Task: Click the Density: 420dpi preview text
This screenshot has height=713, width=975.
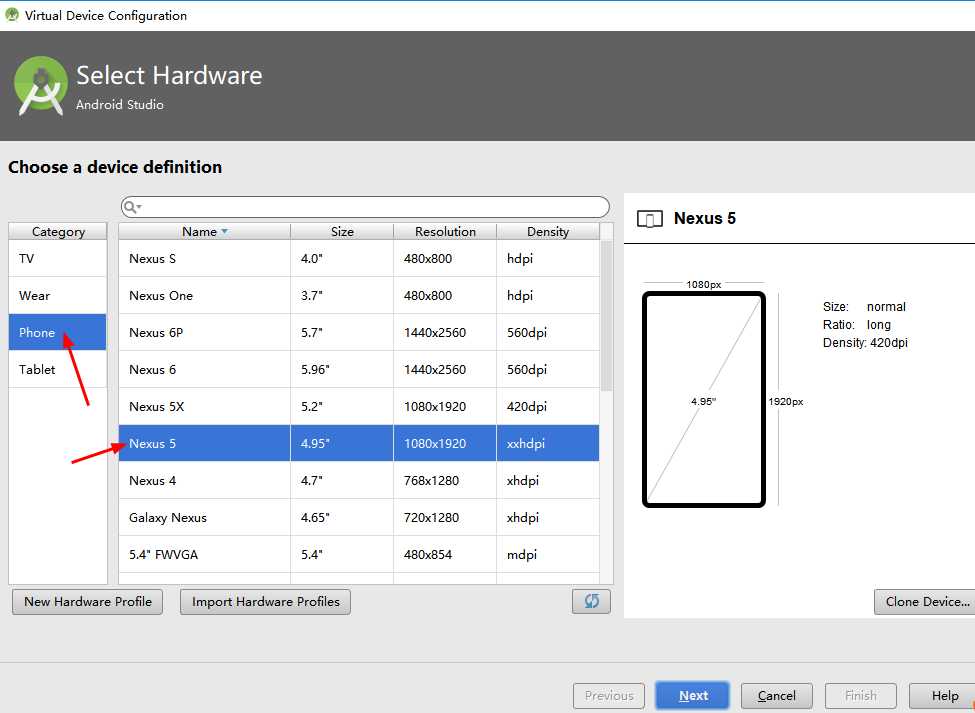Action: [865, 343]
